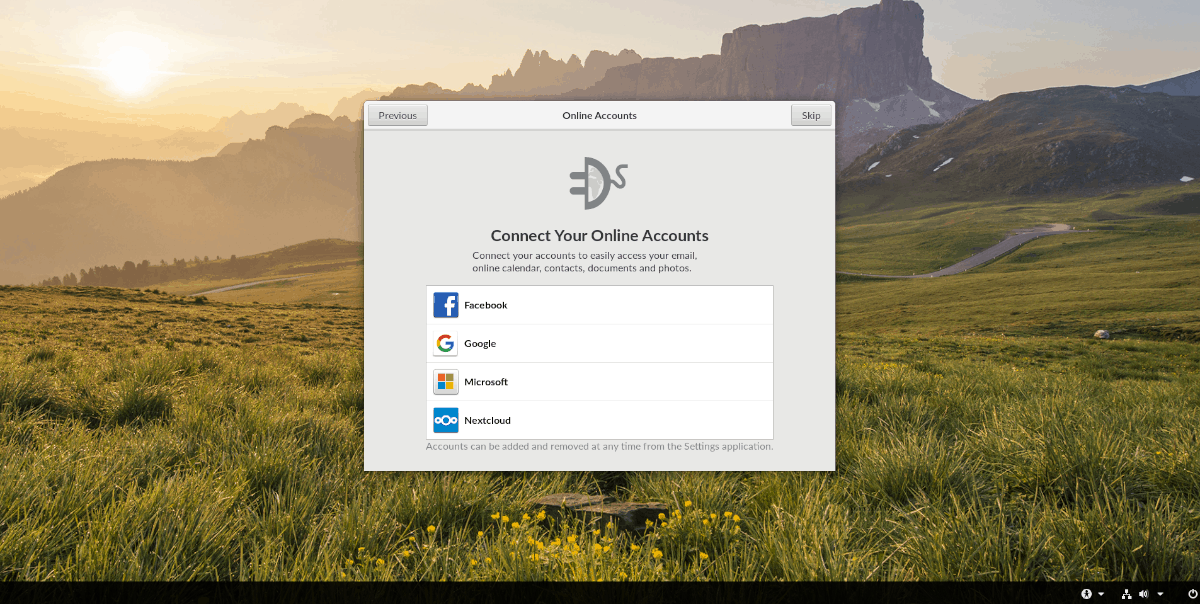The height and width of the screenshot is (604, 1200).
Task: Click the Nextcloud logo icon
Action: (x=446, y=420)
